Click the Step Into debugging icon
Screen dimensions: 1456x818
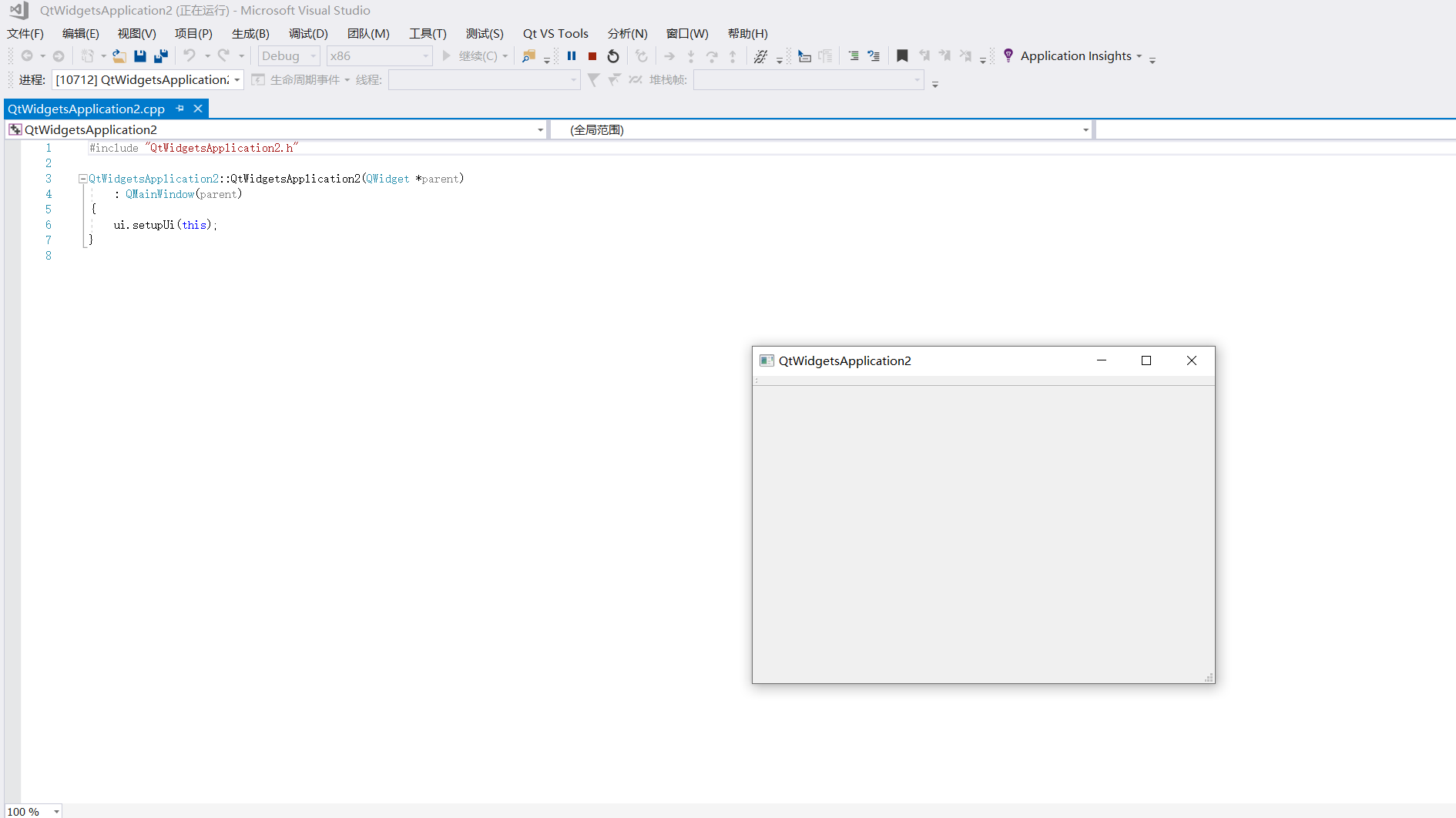(x=691, y=55)
